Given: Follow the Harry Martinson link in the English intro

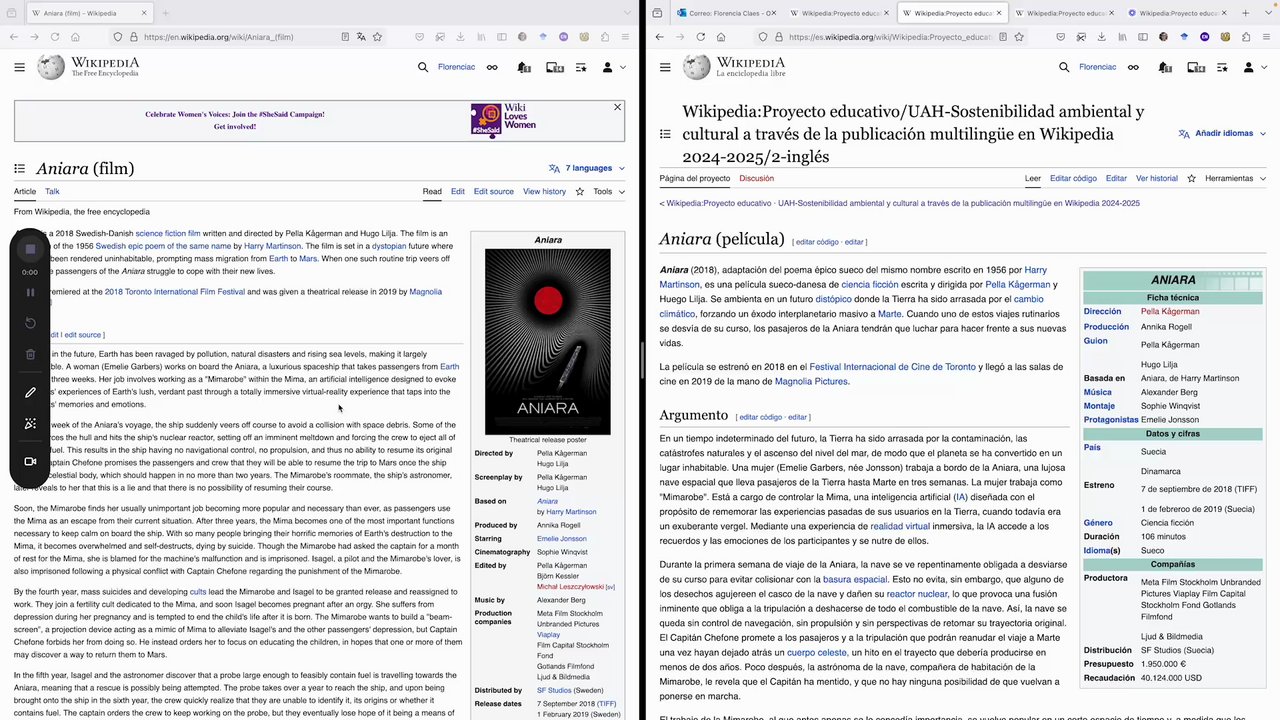Looking at the screenshot, I should click(273, 246).
